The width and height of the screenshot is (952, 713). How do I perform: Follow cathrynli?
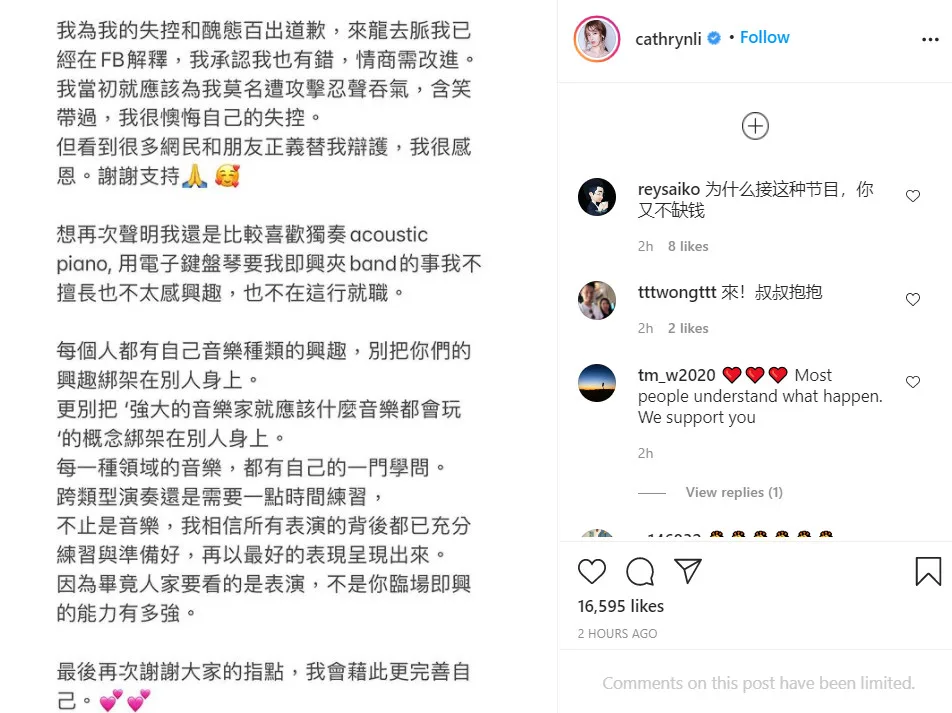tap(764, 38)
